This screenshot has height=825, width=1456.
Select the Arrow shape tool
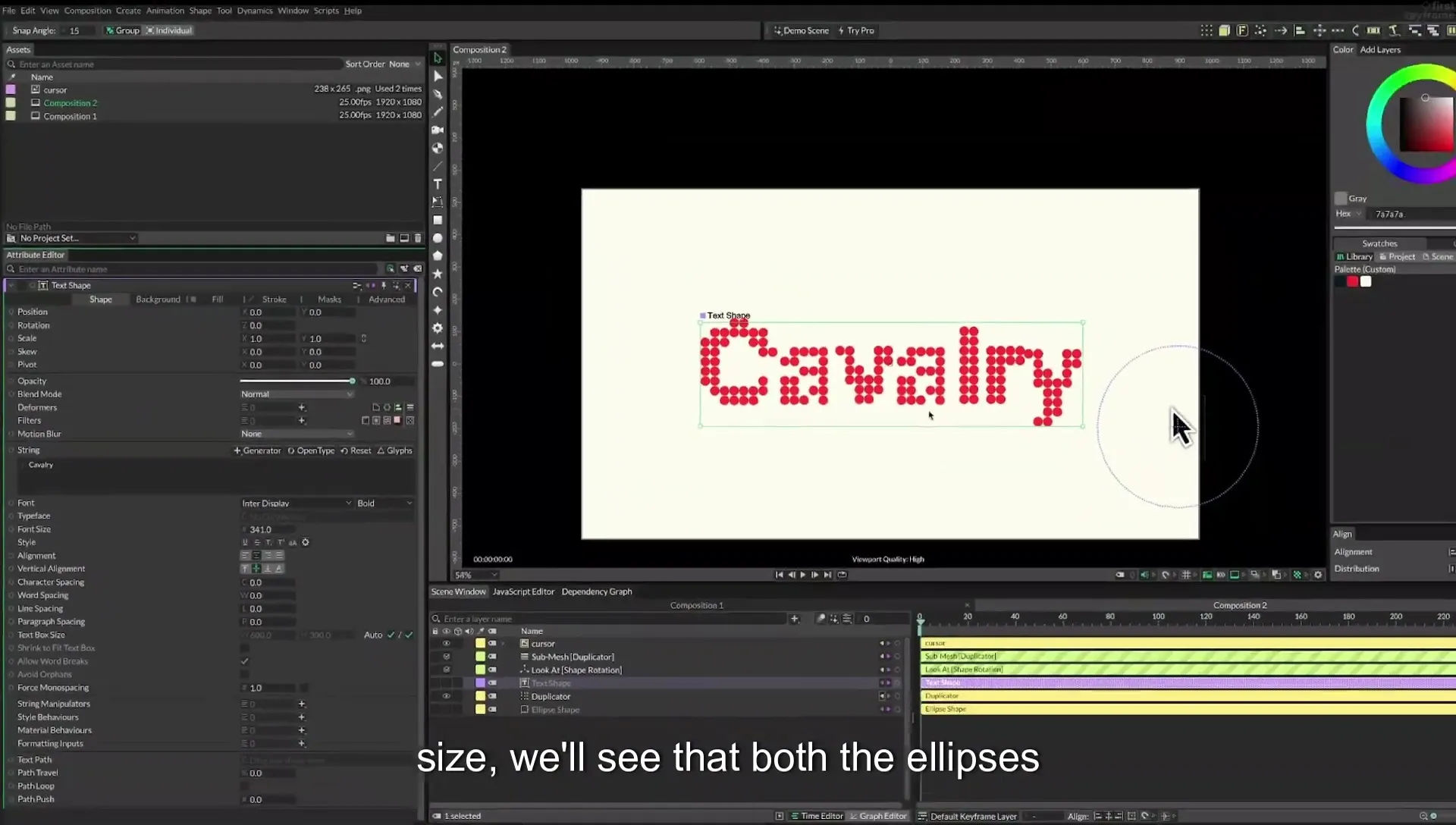[438, 346]
